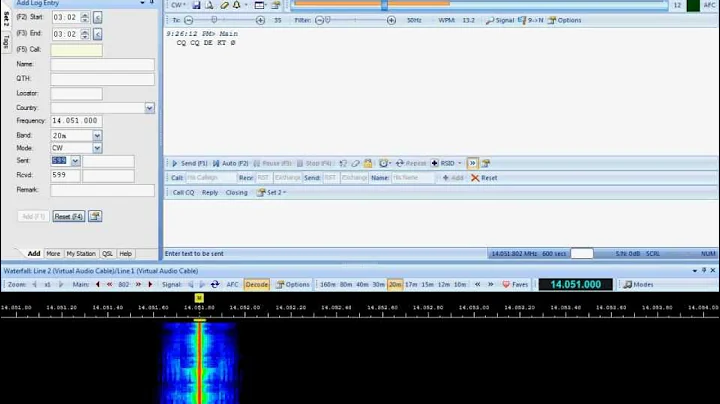This screenshot has height=404, width=720.
Task: Open the Set 2 macro dropdown
Action: (271, 193)
